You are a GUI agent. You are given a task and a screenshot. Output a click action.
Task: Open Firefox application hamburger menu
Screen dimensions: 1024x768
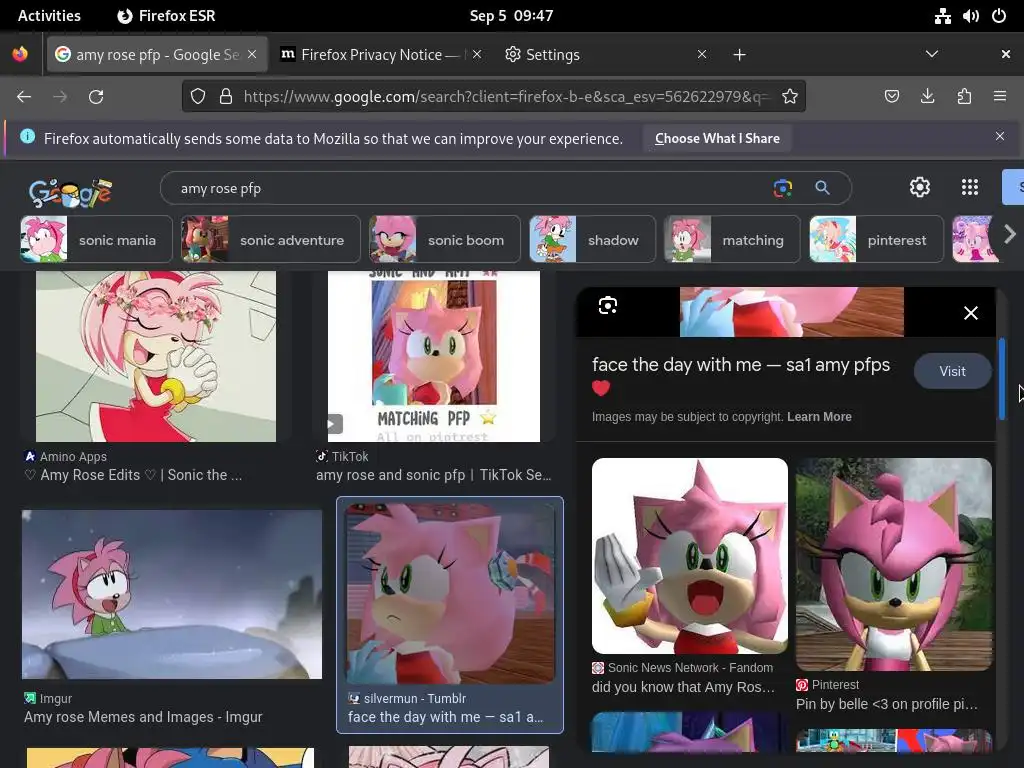pyautogui.click(x=1000, y=97)
